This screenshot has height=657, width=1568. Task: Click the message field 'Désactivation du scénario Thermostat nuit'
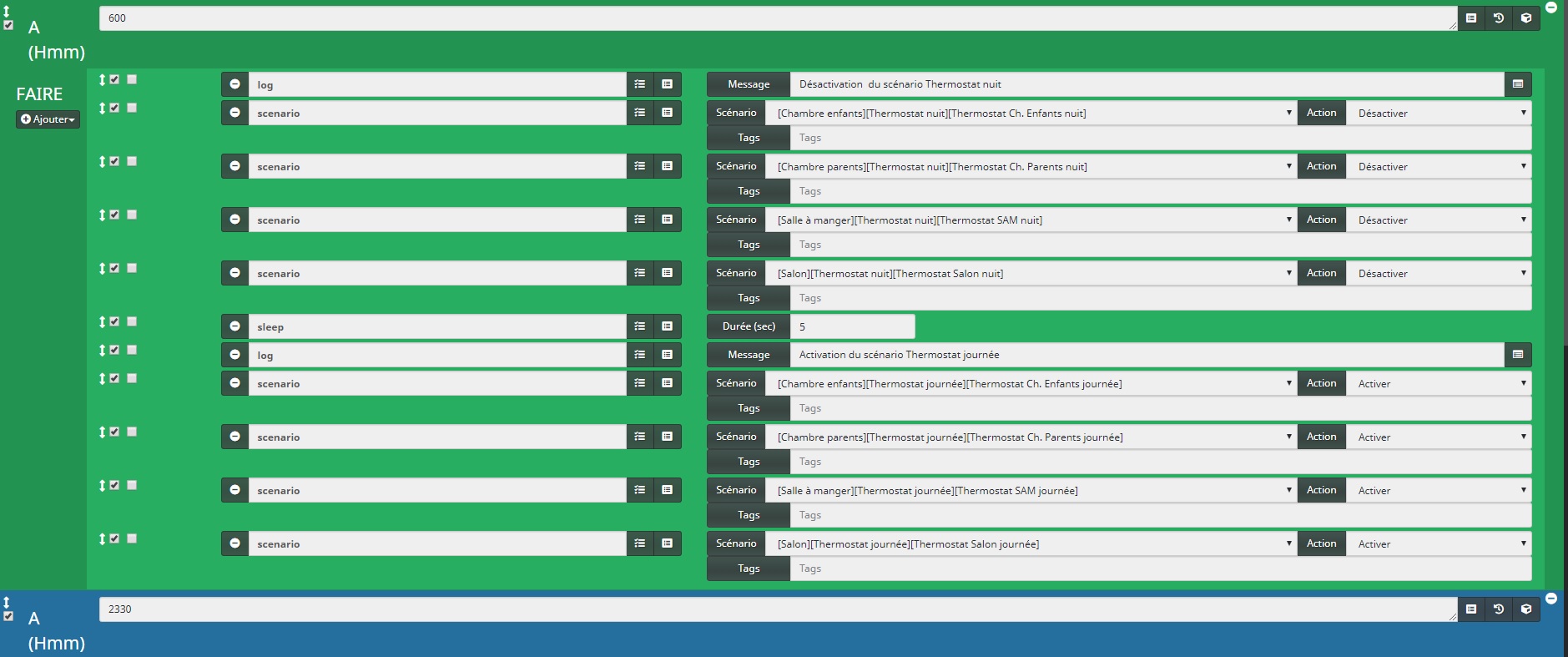coord(1147,84)
